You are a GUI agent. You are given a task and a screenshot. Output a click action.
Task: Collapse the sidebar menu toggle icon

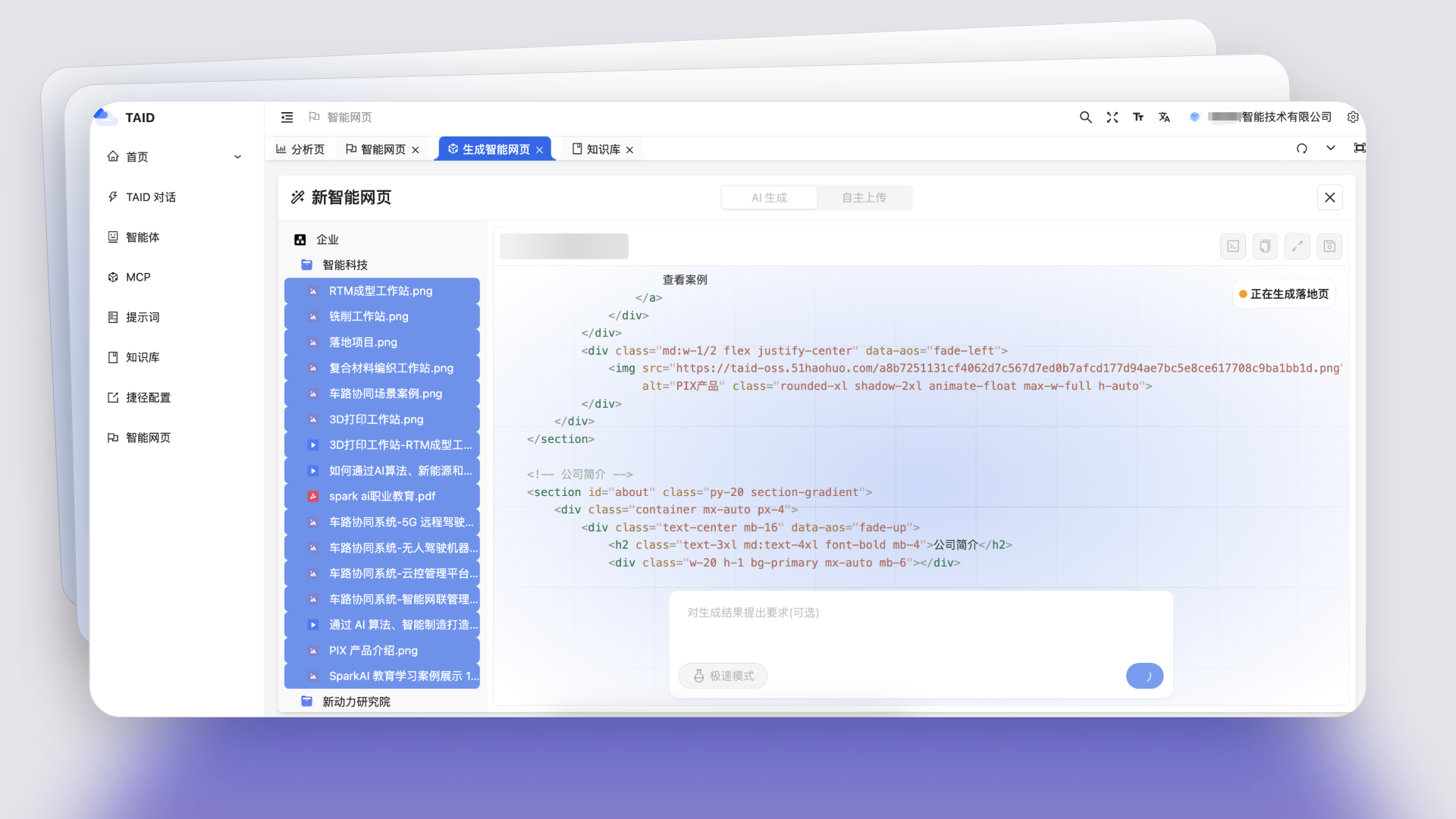pos(287,118)
